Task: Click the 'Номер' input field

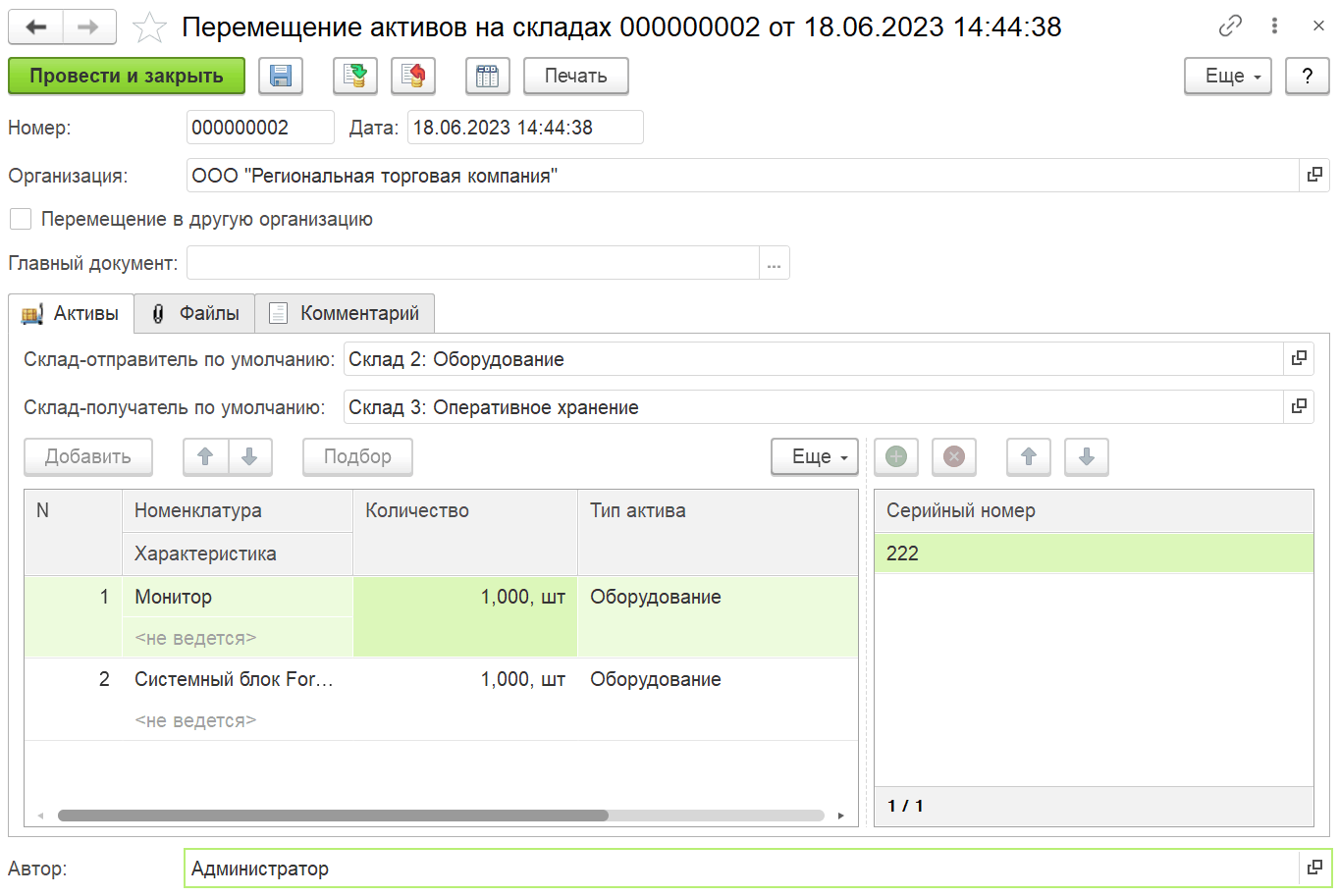Action: coord(260,128)
